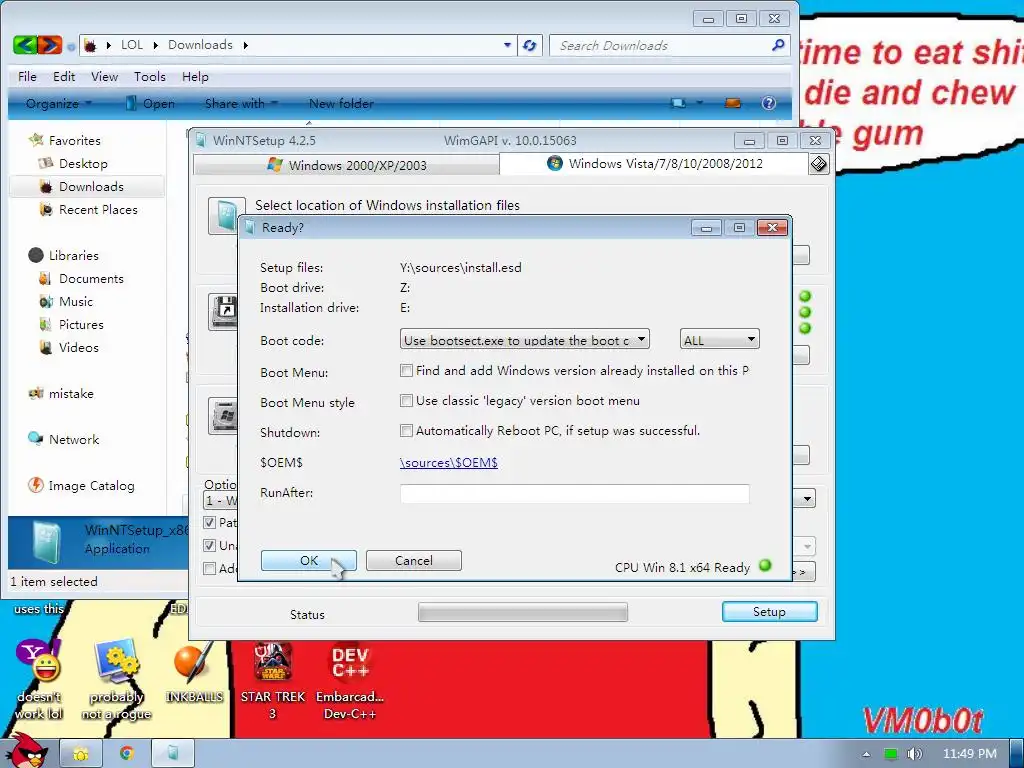Screen dimensions: 1024x768
Task: Click LOL in the address breadcrumb
Action: (x=131, y=45)
